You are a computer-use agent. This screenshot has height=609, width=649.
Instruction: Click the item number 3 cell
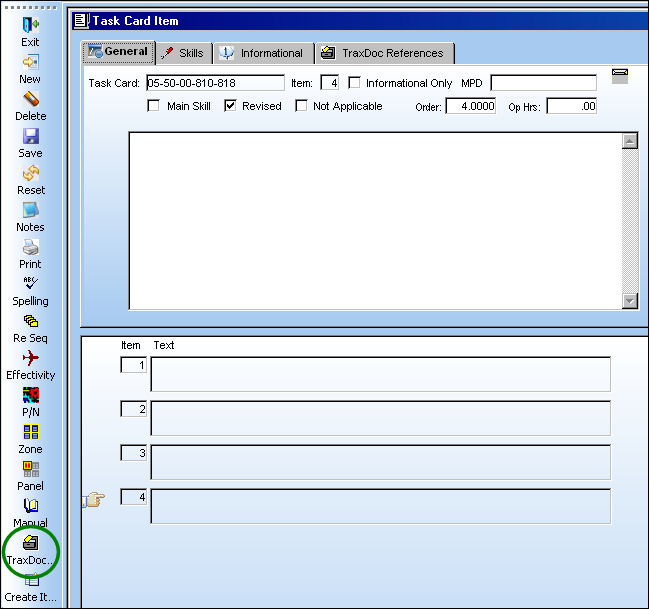click(x=133, y=453)
